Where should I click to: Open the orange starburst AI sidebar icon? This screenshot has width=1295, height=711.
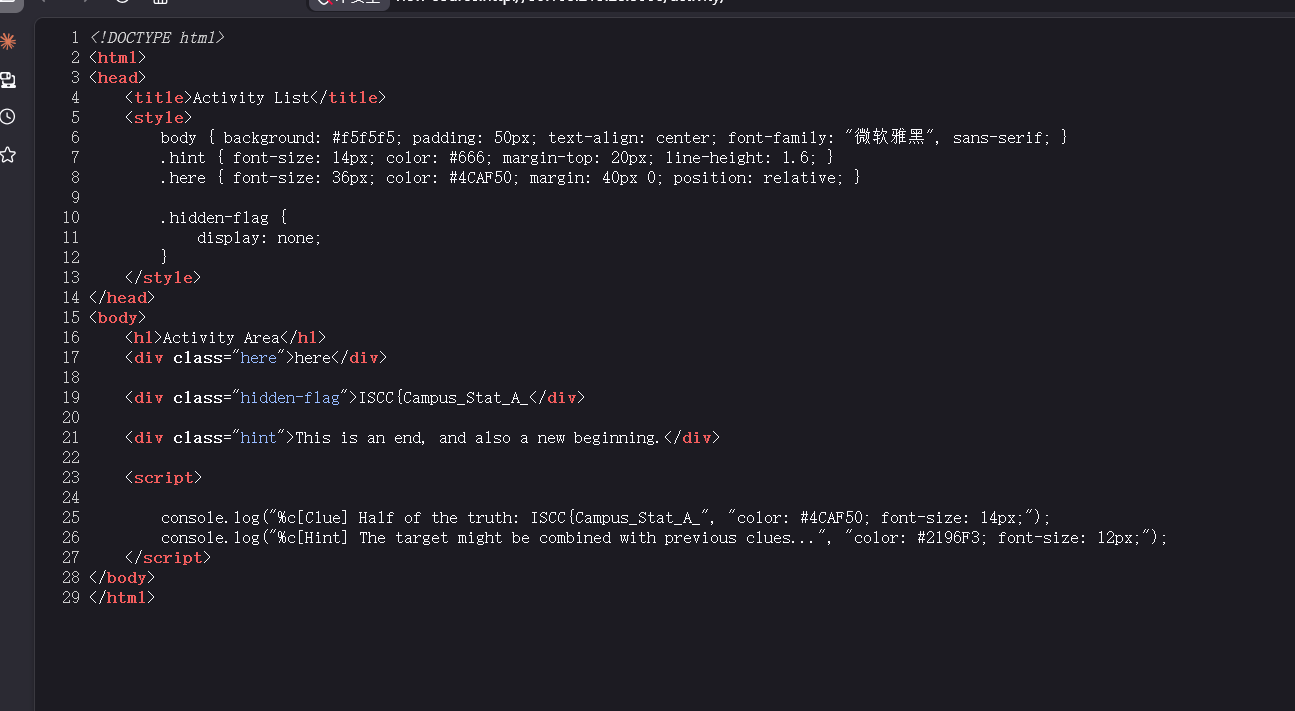click(x=8, y=41)
